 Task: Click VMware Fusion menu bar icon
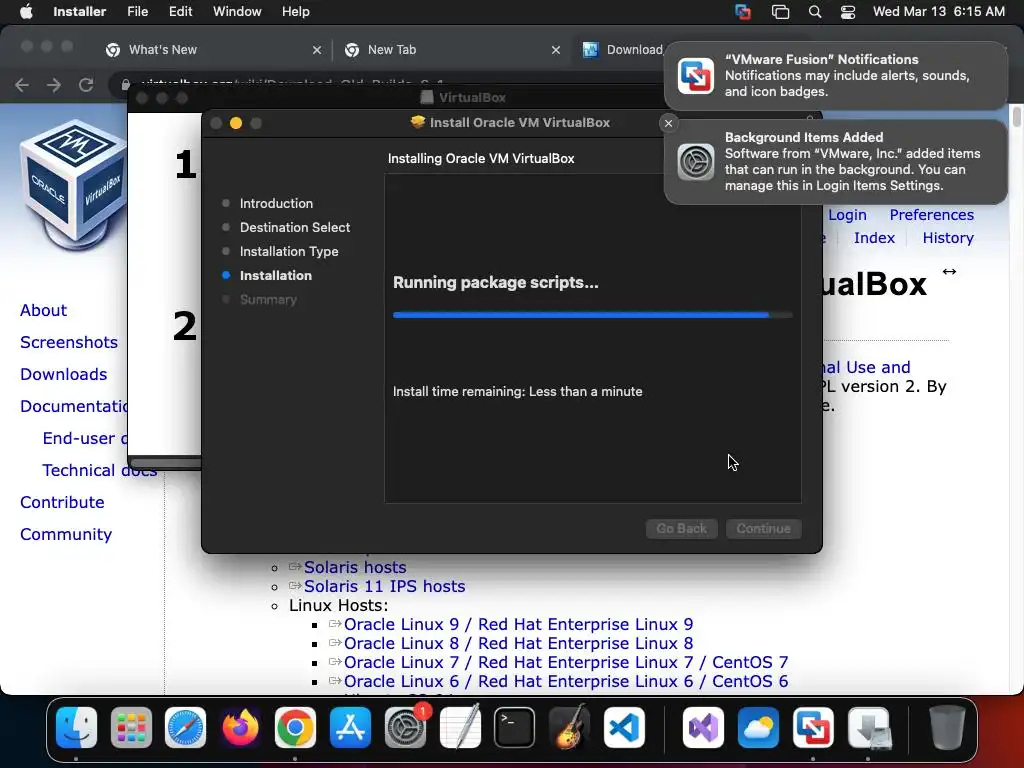(743, 12)
